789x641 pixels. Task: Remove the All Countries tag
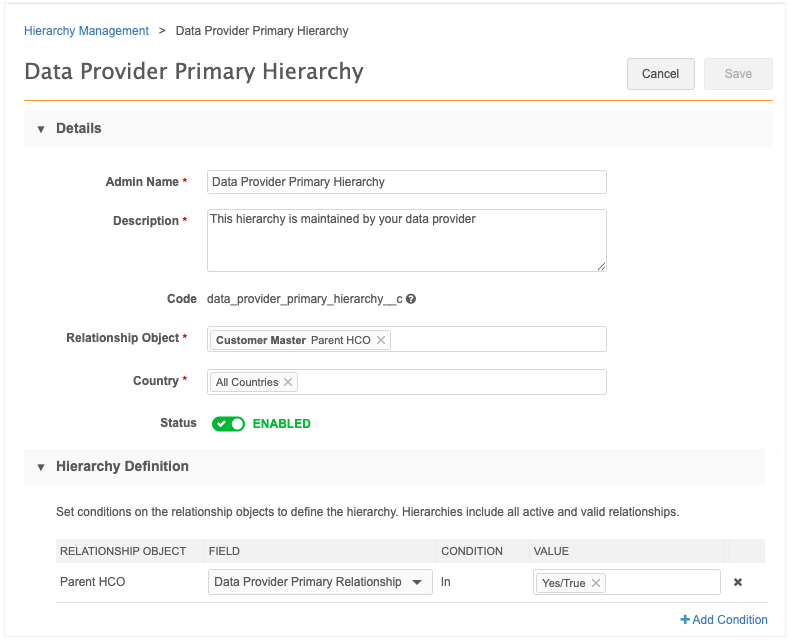288,382
